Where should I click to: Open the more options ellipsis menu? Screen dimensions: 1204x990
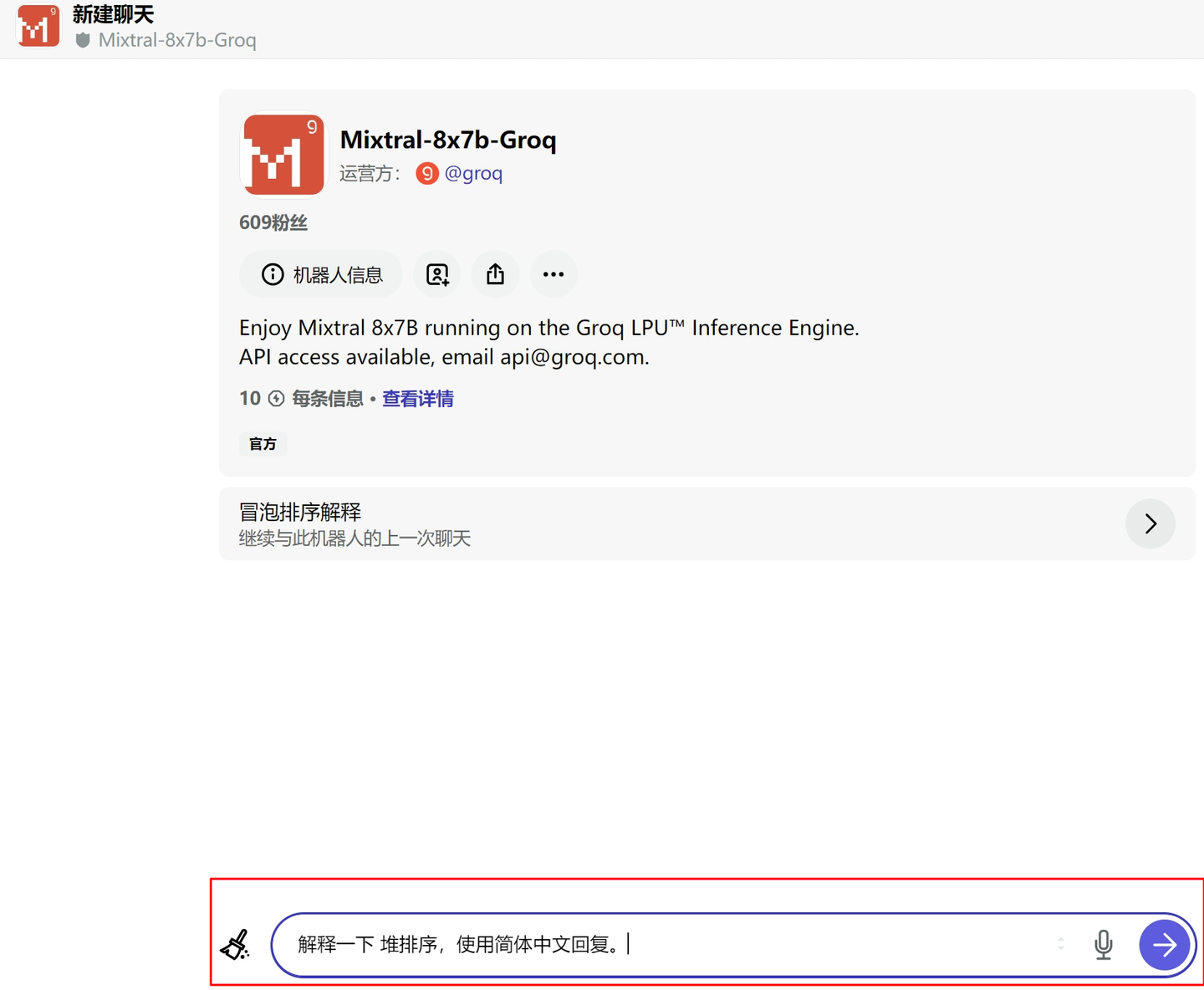click(554, 273)
